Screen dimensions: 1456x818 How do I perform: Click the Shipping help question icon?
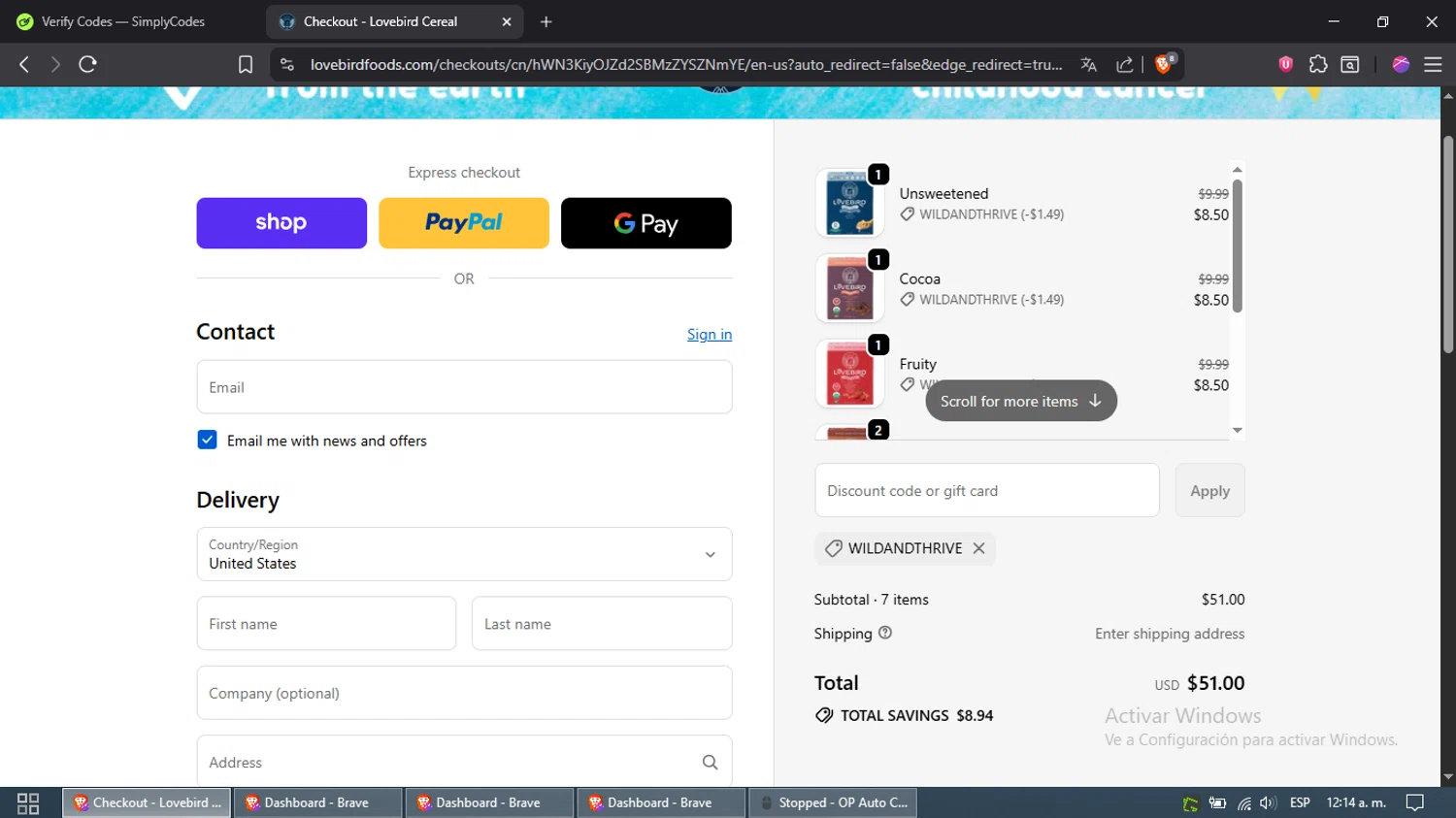coord(885,633)
